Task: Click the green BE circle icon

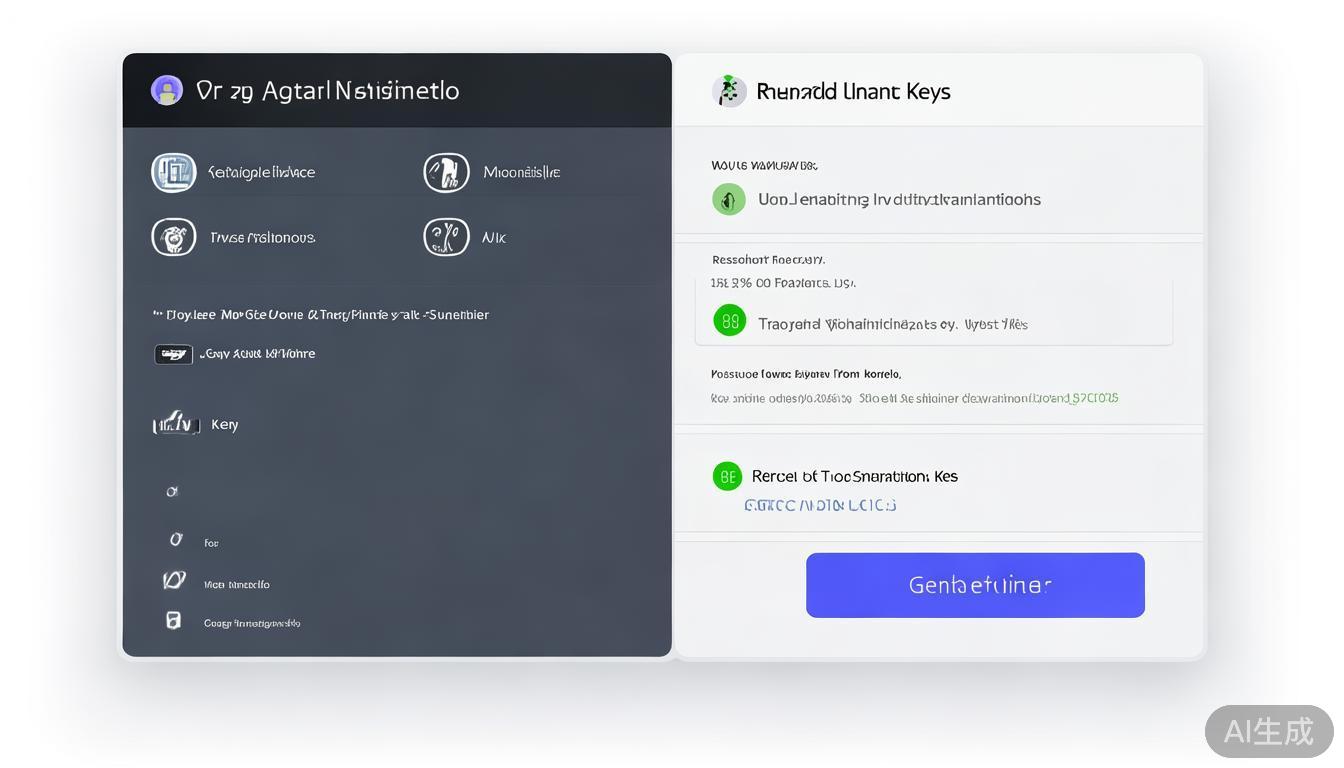Action: pyautogui.click(x=727, y=475)
